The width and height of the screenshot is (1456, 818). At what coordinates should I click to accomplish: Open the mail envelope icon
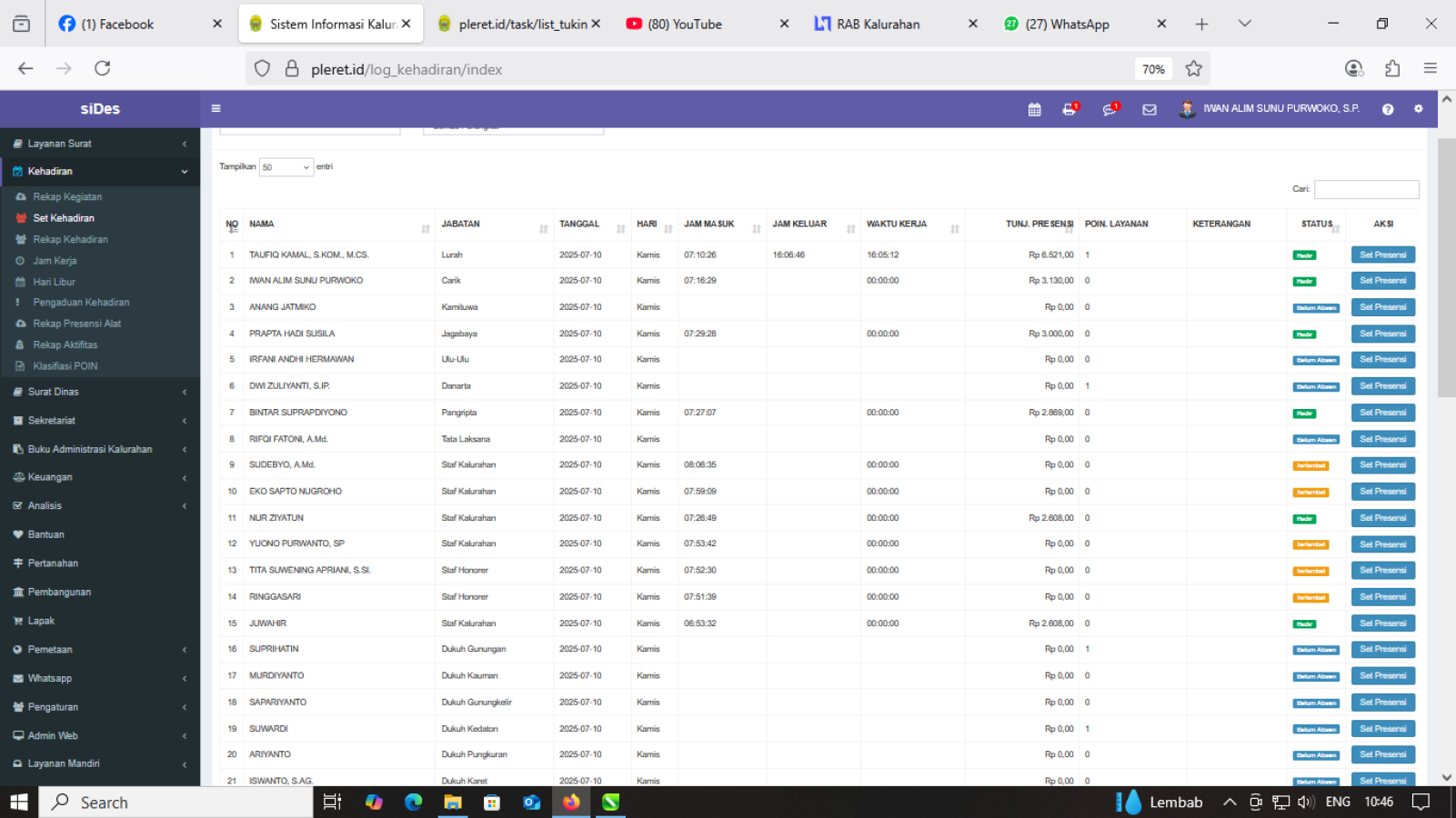click(x=1150, y=109)
